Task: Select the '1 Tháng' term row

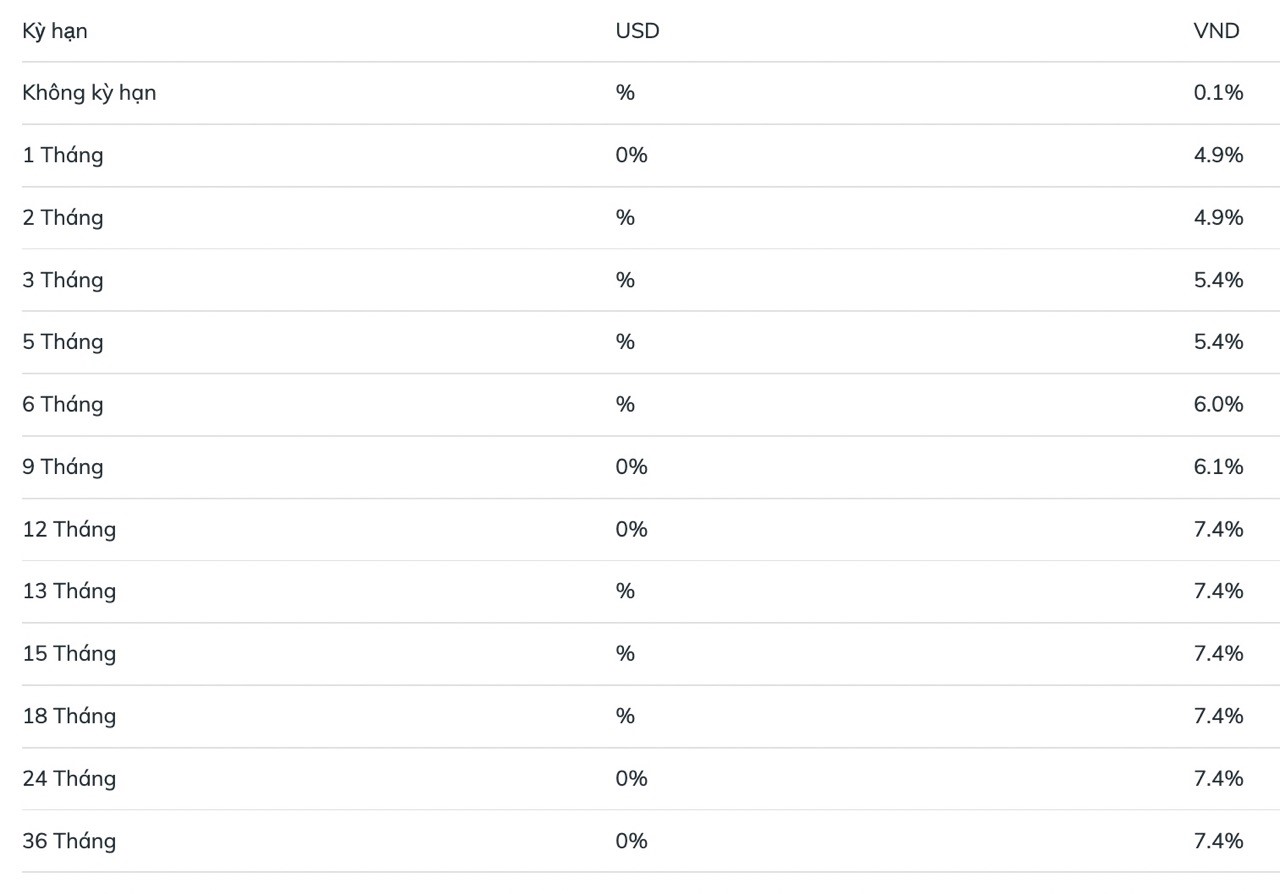Action: point(63,155)
